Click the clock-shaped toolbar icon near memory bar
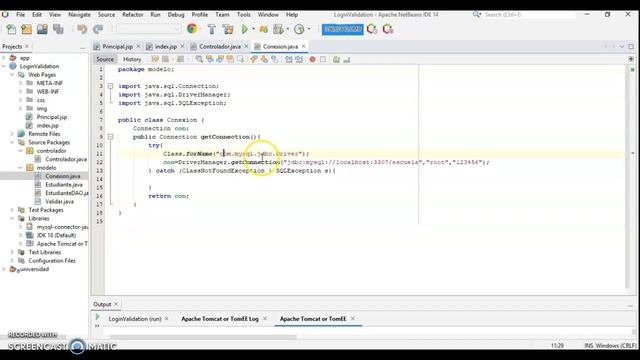The image size is (640, 360). (299, 29)
